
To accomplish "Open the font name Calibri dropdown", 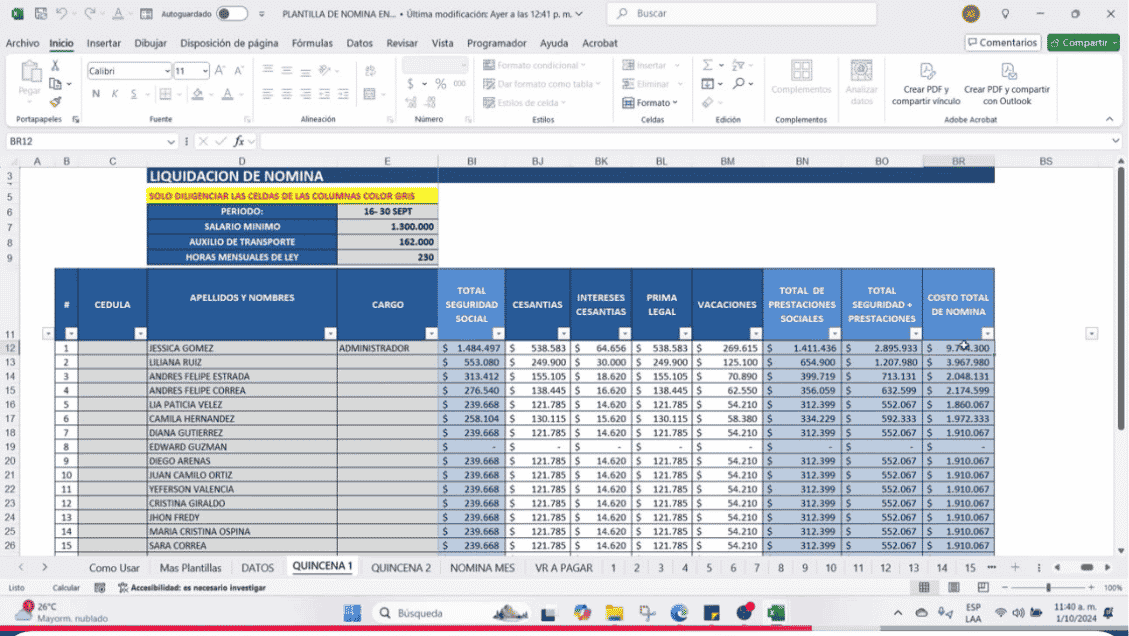I will point(167,71).
